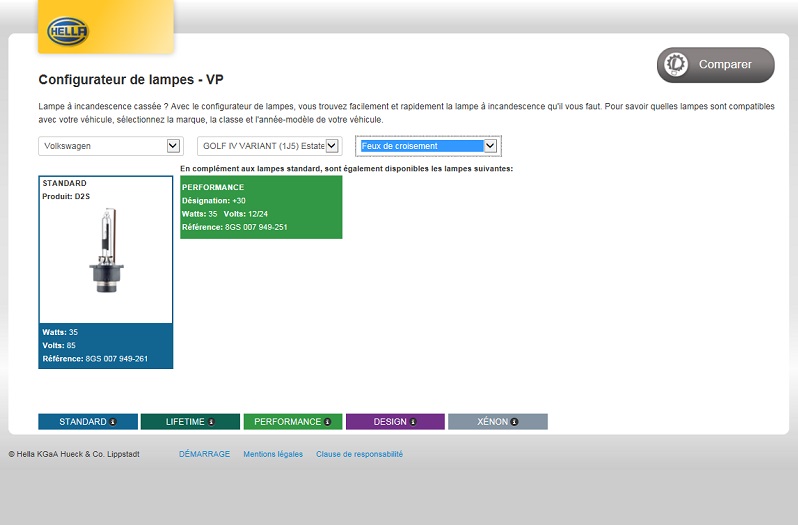Viewport: 798px width, 525px height.
Task: Click the D2S xenon bulb image
Action: [105, 255]
